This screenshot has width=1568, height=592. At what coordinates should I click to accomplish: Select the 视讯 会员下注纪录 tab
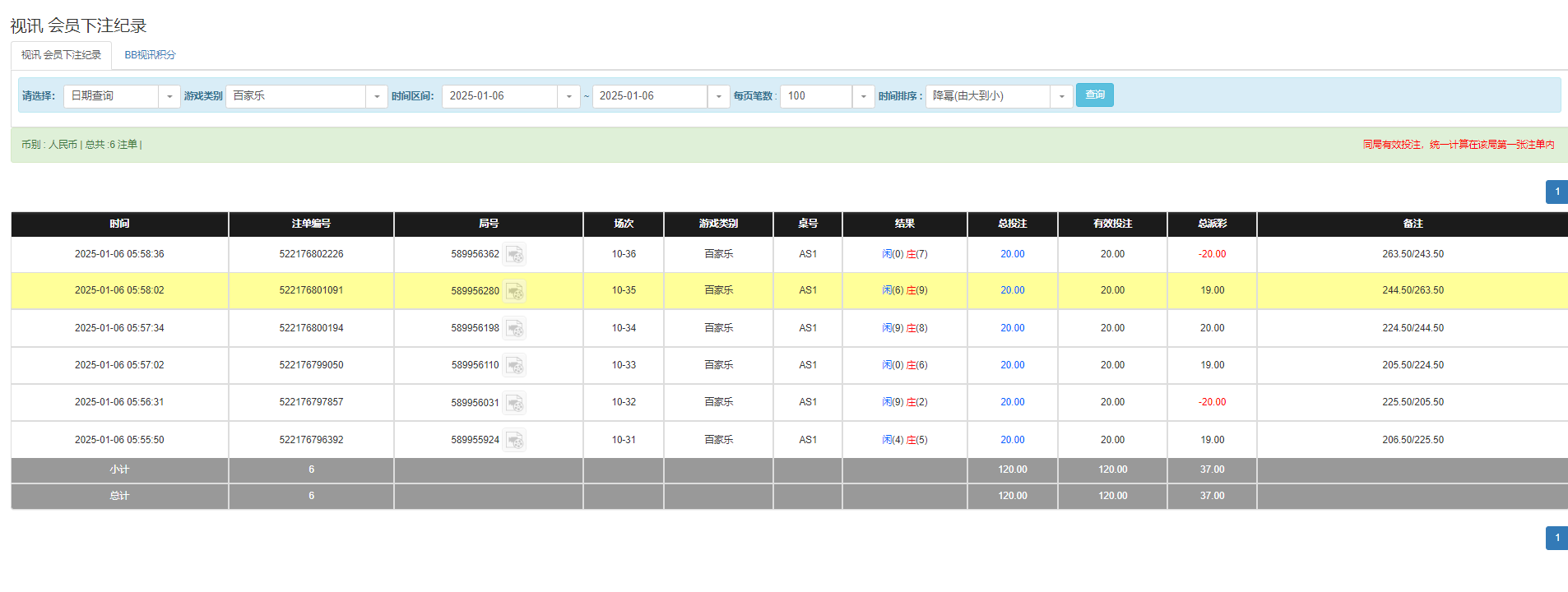pyautogui.click(x=61, y=55)
